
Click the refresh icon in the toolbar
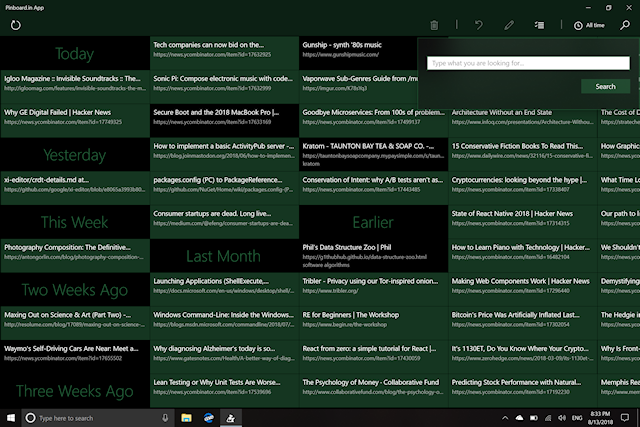click(16, 25)
